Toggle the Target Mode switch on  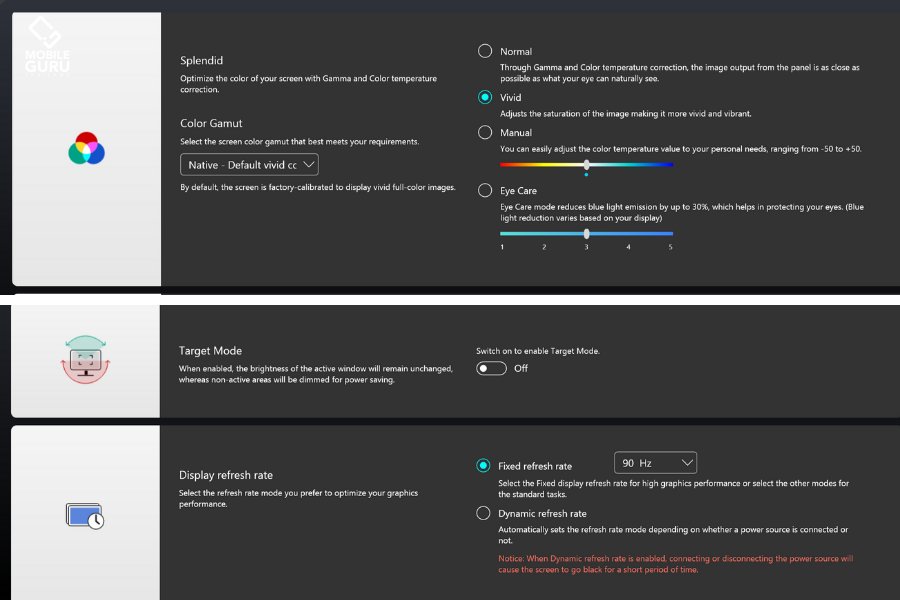click(x=491, y=368)
